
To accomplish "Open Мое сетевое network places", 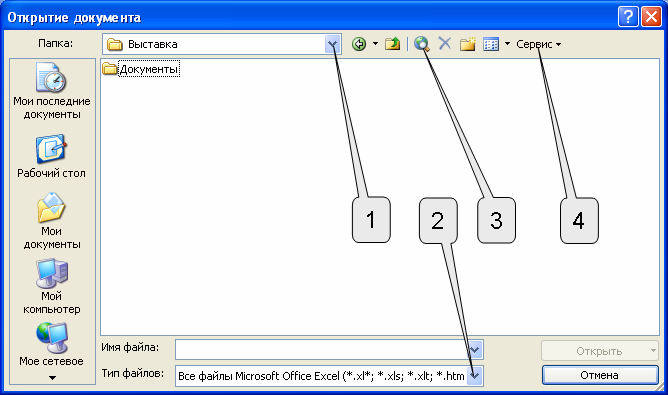I will [x=52, y=344].
